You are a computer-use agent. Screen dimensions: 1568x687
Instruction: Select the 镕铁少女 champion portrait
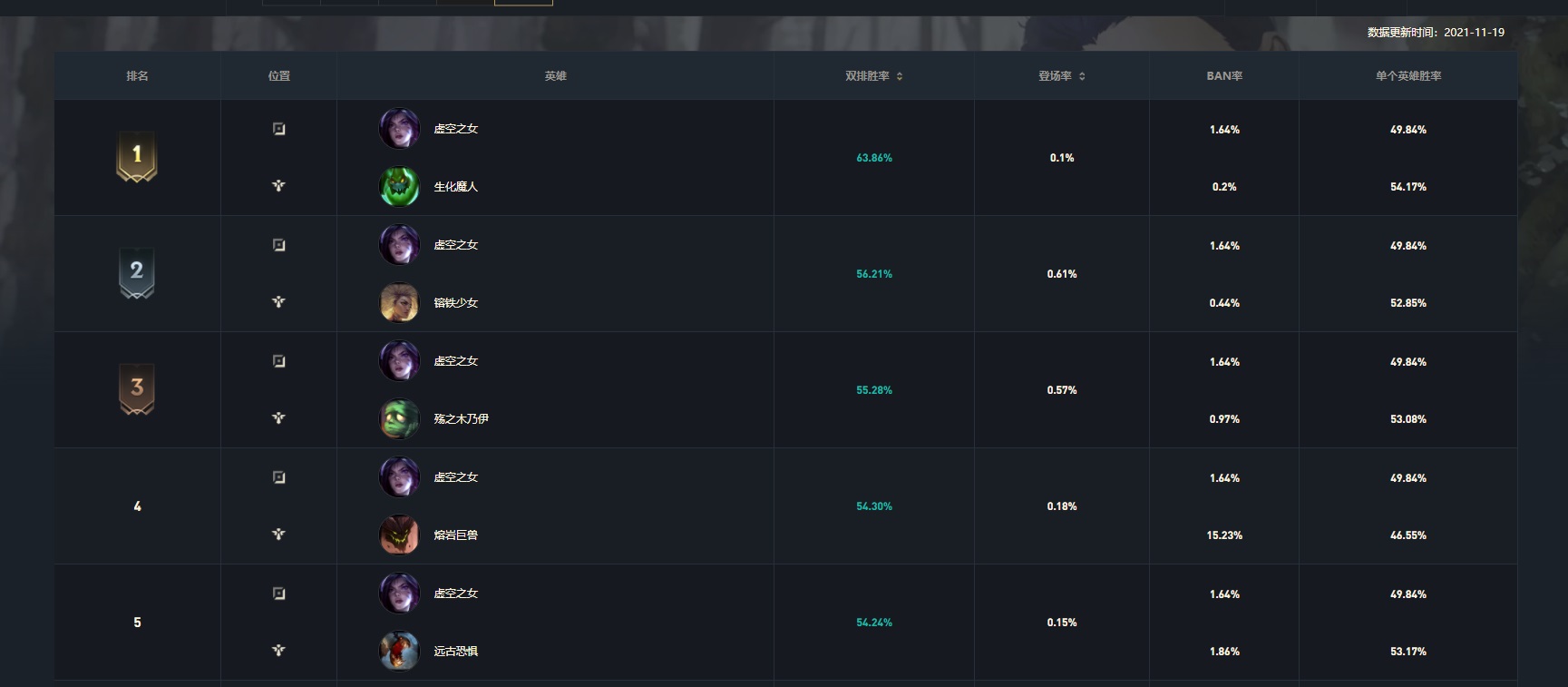(x=399, y=303)
